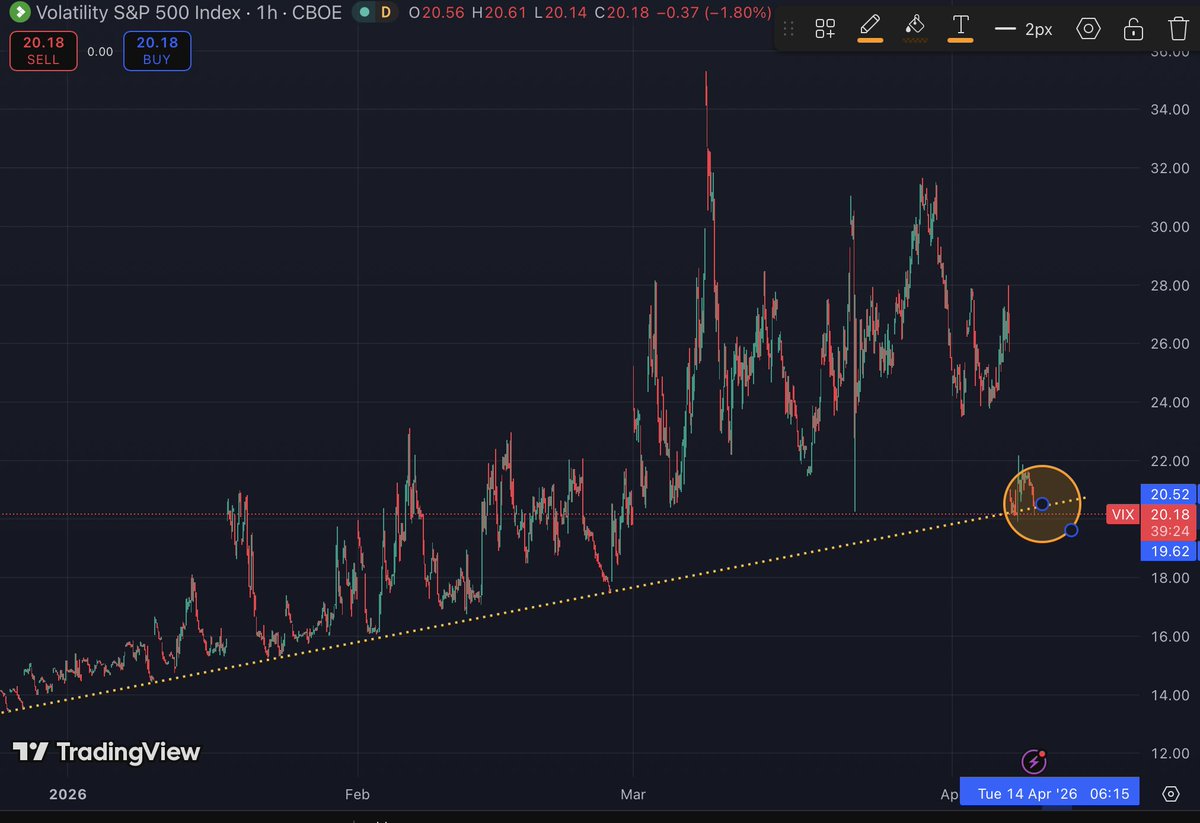
Task: Open drawing settings hexagon icon
Action: (x=1088, y=28)
